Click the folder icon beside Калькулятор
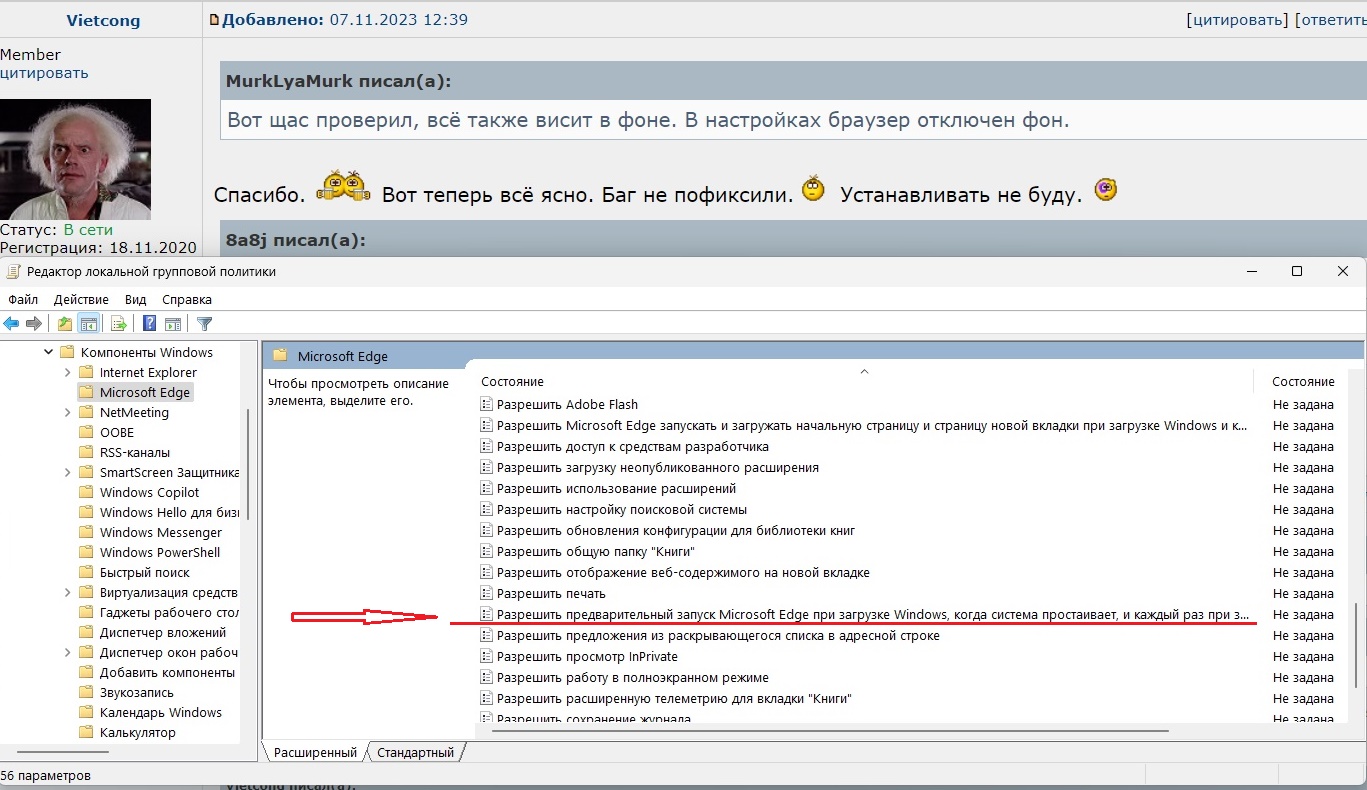The width and height of the screenshot is (1367, 790). [86, 732]
